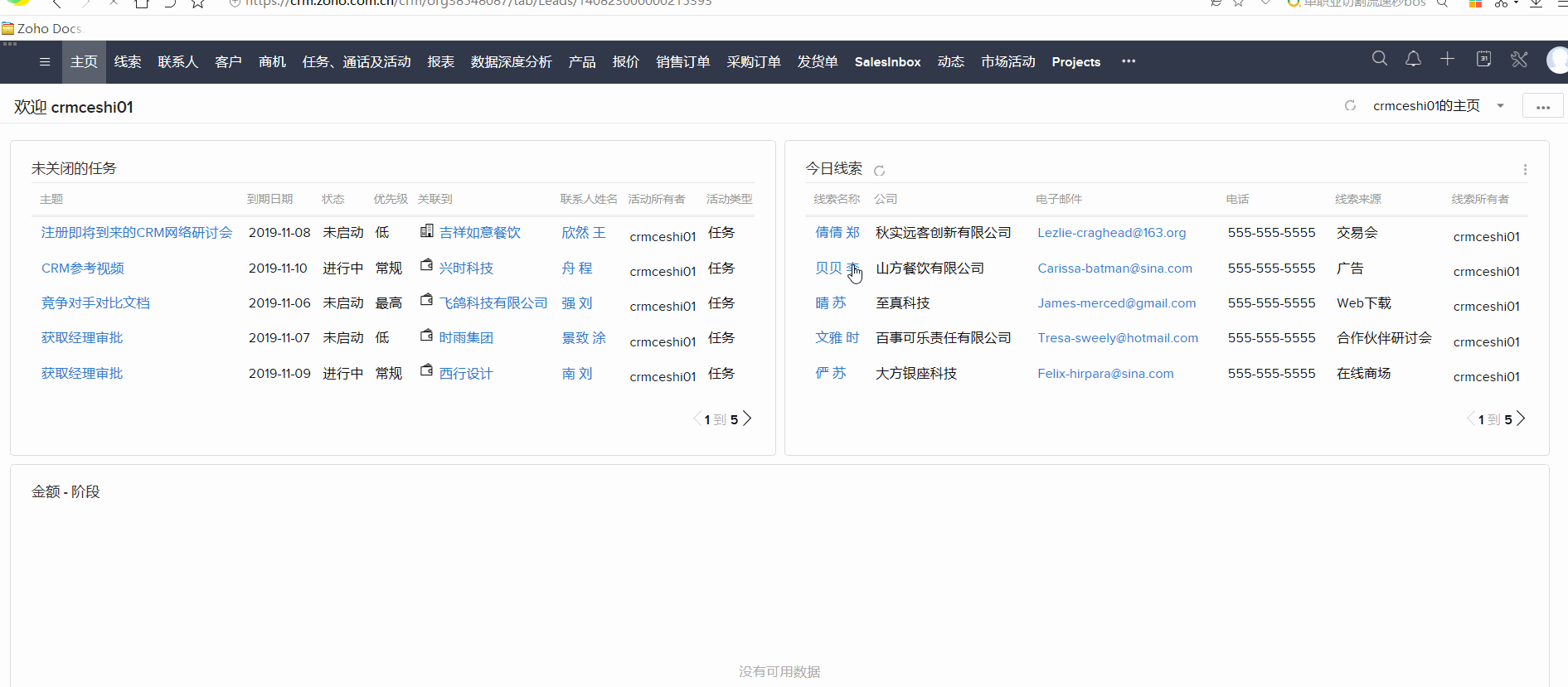This screenshot has width=1568, height=687.
Task: Open the 联系人 module tab
Action: click(177, 62)
